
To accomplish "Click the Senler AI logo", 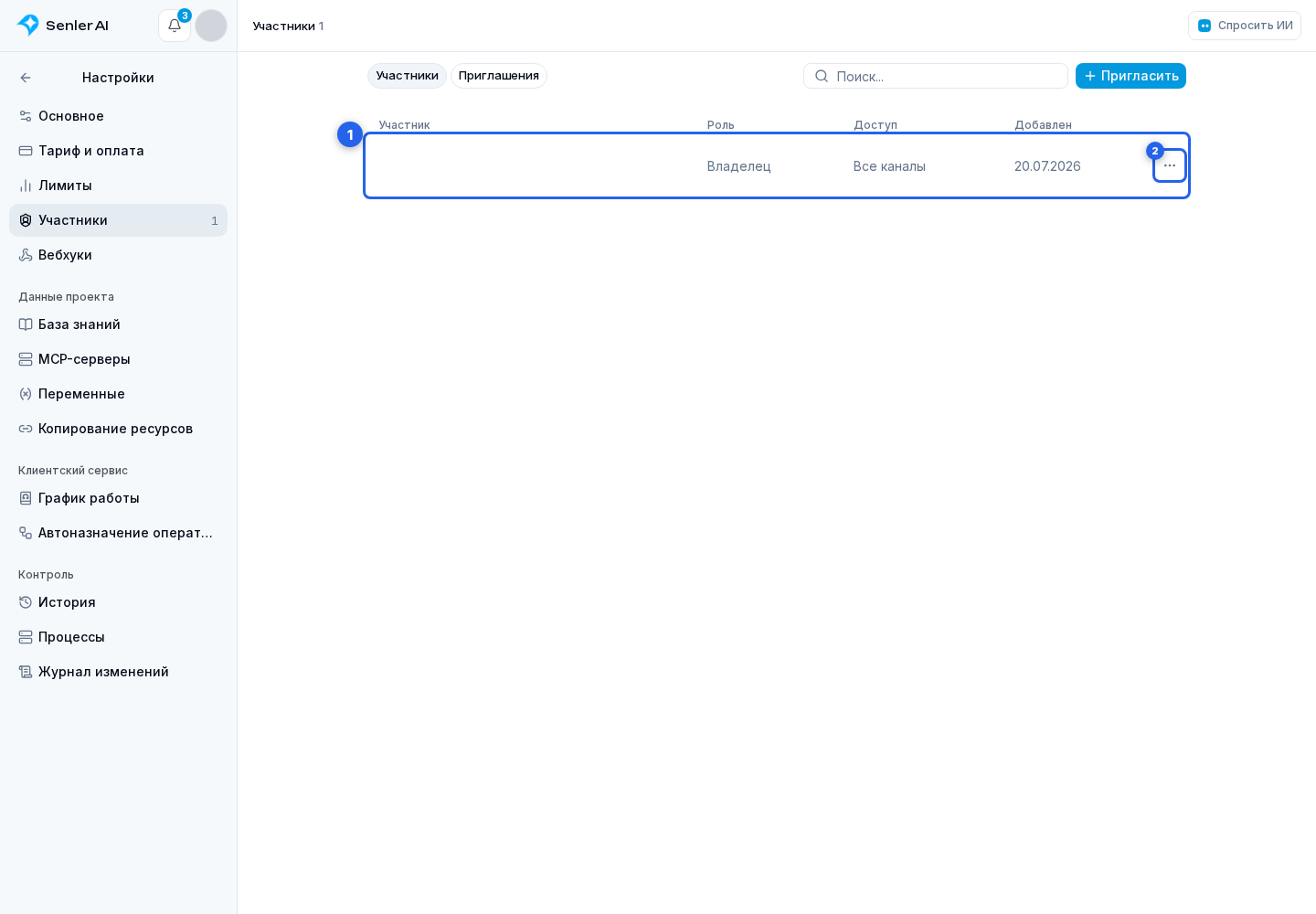I will [x=63, y=26].
